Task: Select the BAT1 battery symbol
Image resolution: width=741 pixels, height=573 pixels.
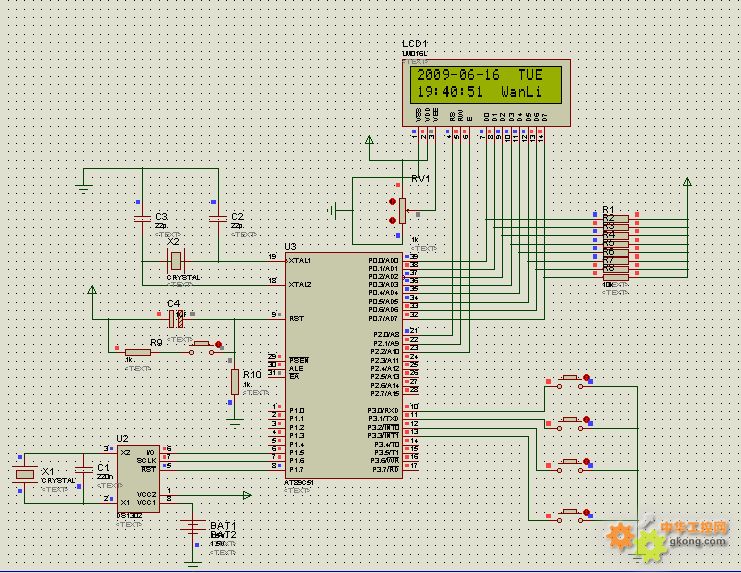Action: coord(192,527)
